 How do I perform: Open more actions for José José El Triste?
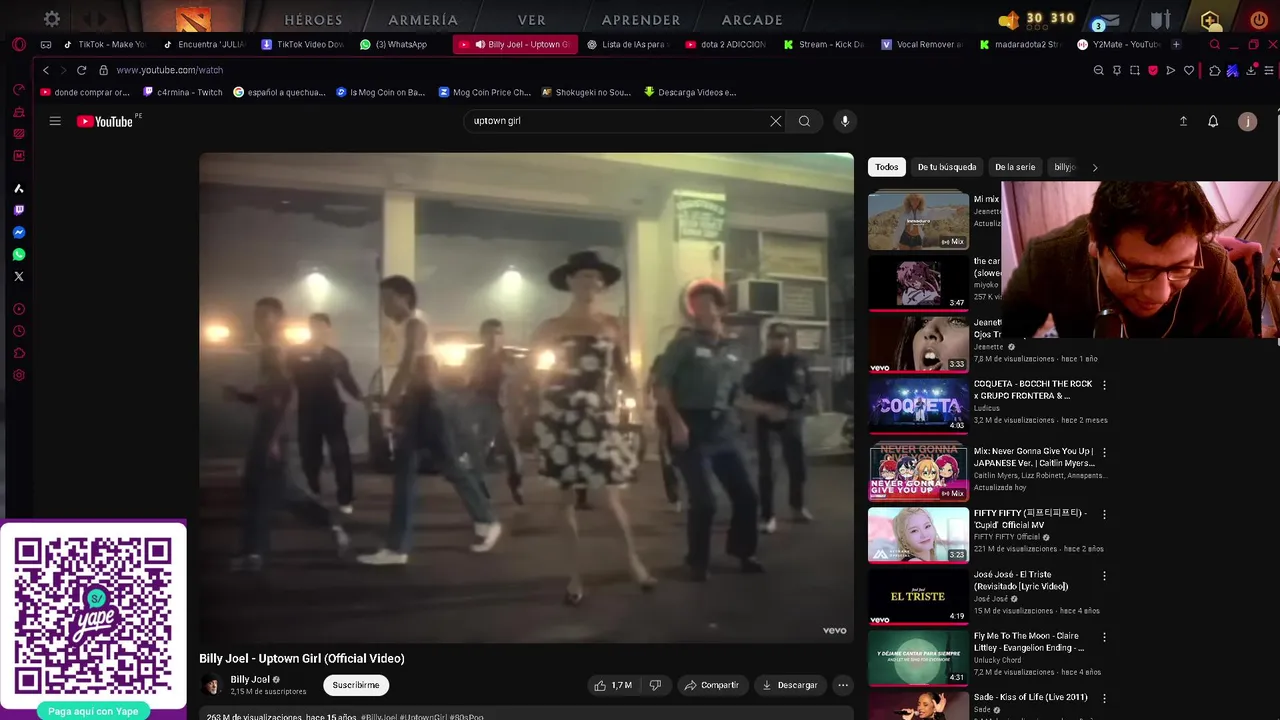1104,576
